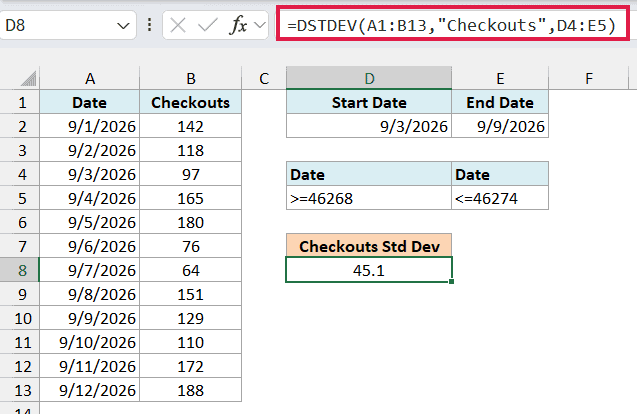
Task: Click the Checkouts value 76
Action: (x=191, y=246)
